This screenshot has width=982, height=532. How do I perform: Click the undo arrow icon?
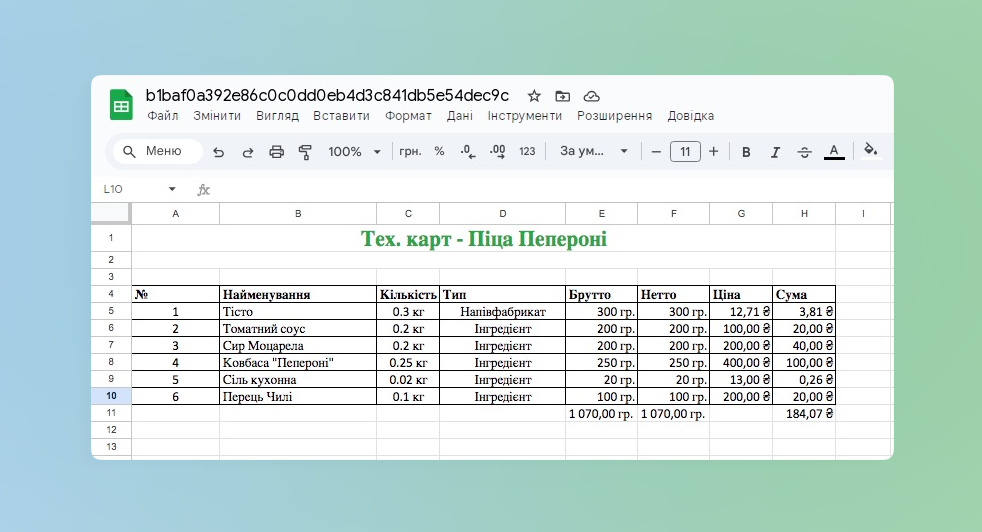click(218, 152)
